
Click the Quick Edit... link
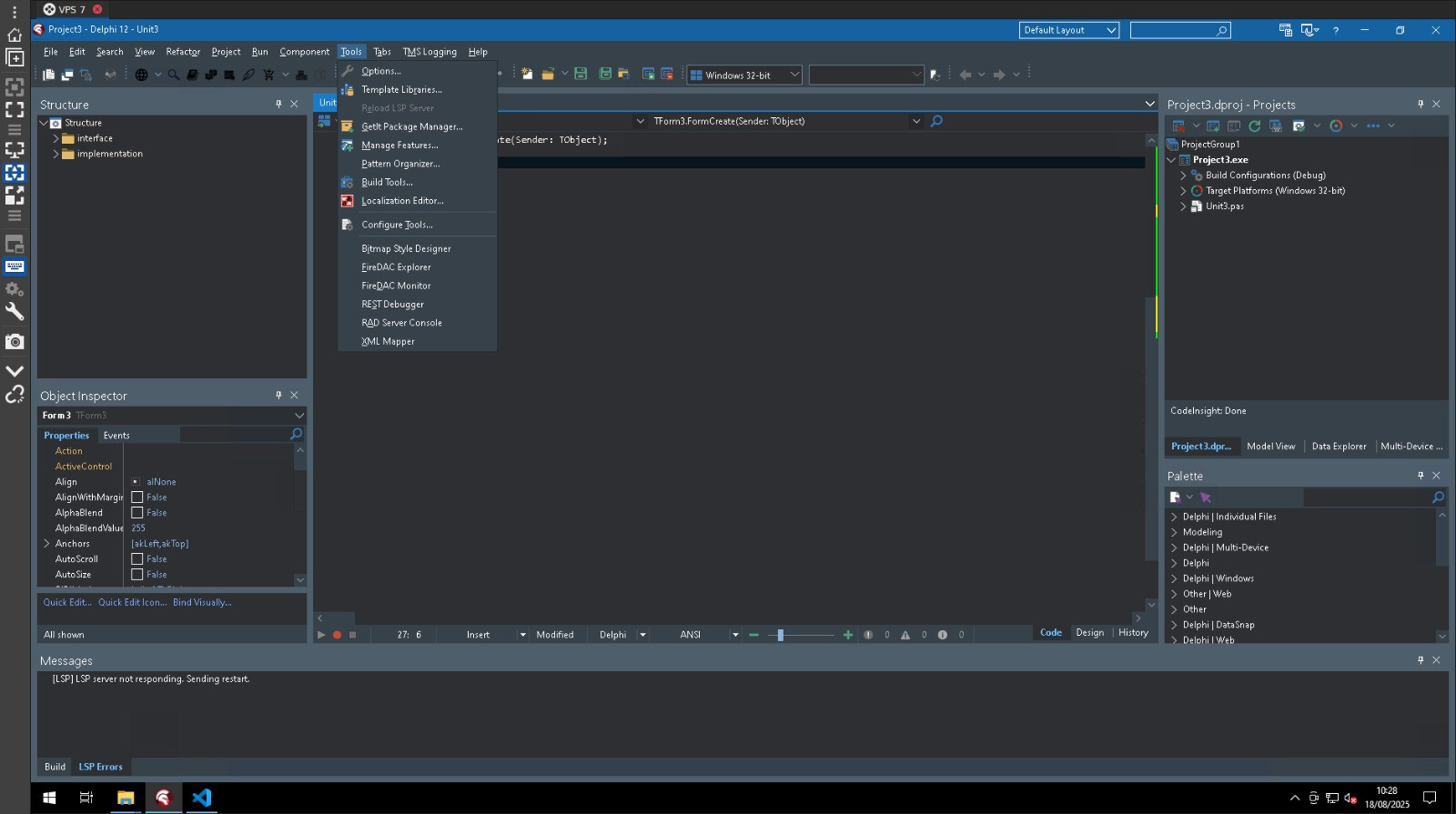click(x=67, y=602)
